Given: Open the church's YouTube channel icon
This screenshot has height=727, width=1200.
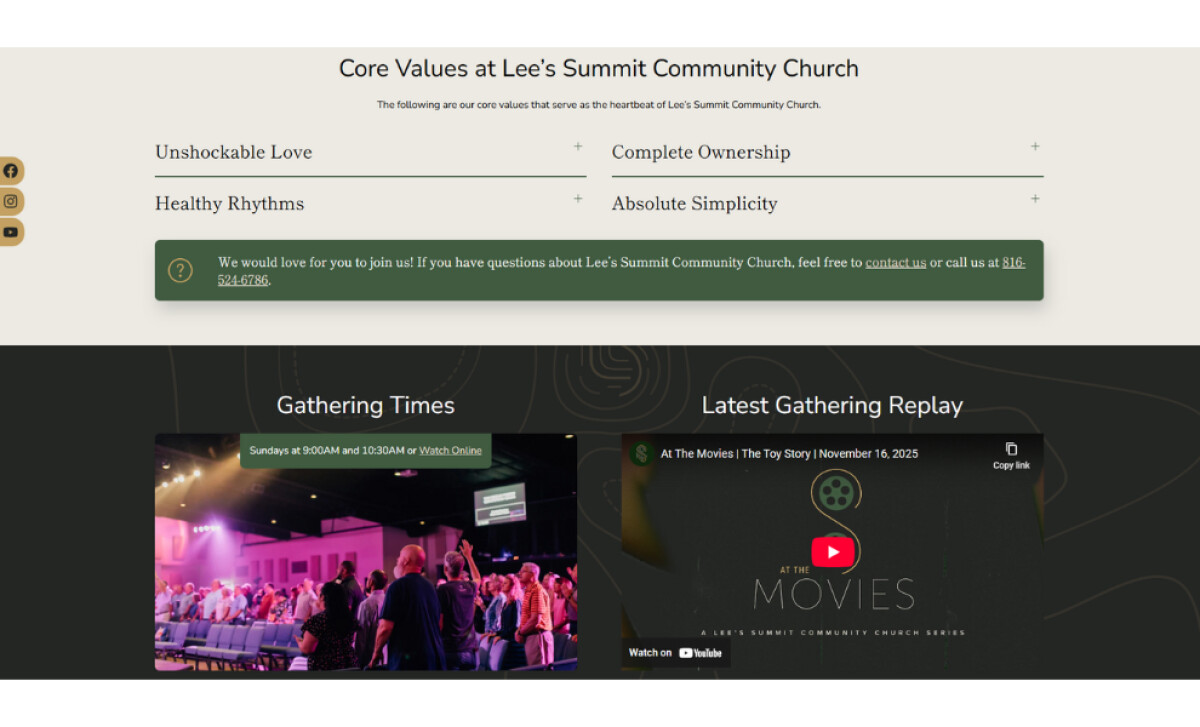Looking at the screenshot, I should pos(11,232).
